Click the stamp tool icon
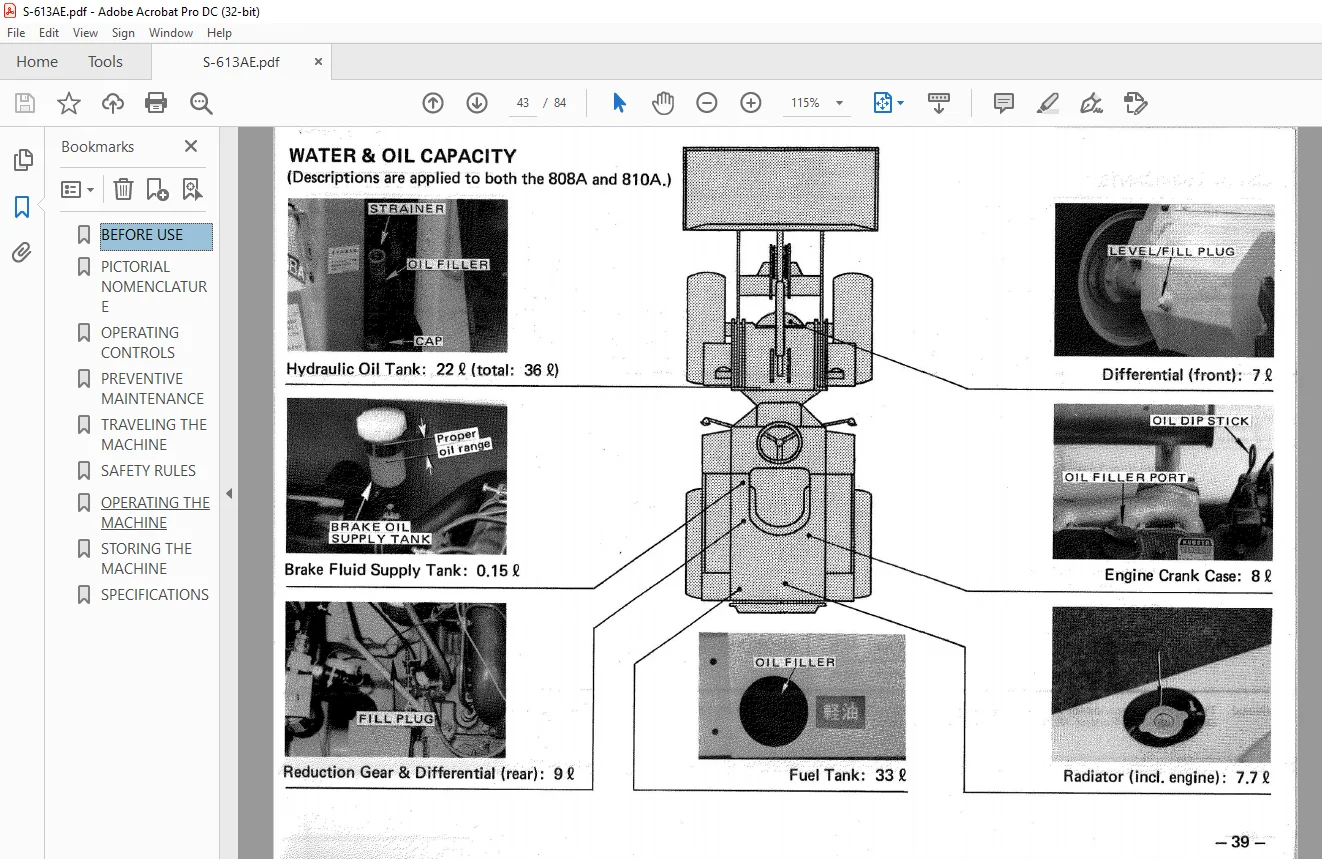 point(1135,103)
